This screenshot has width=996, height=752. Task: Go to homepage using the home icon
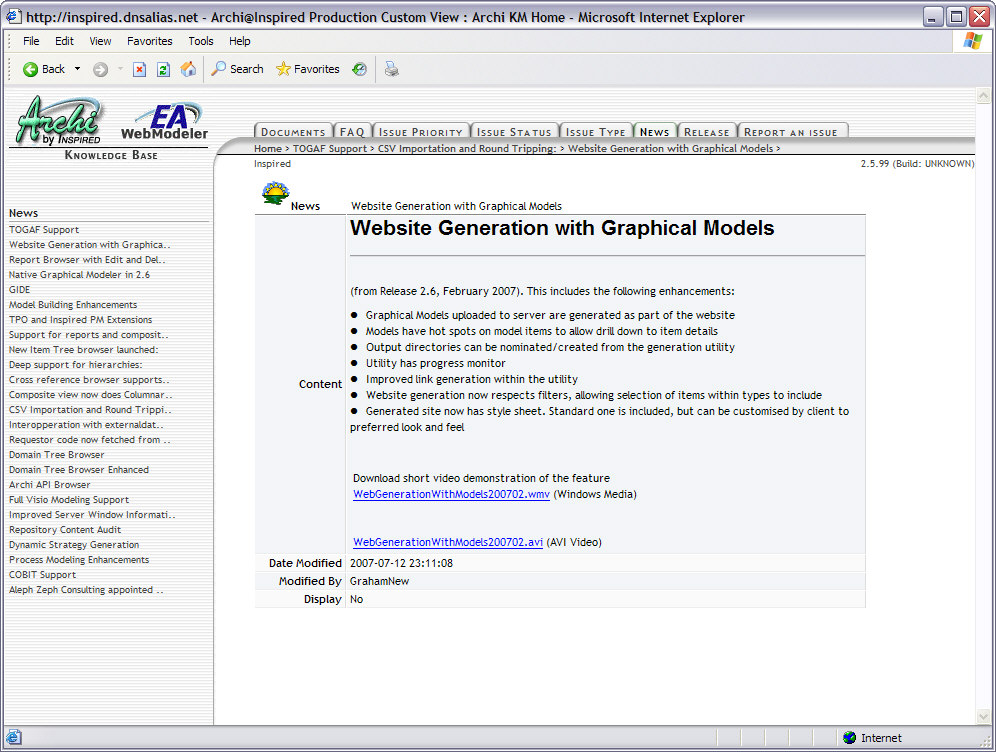[x=187, y=69]
